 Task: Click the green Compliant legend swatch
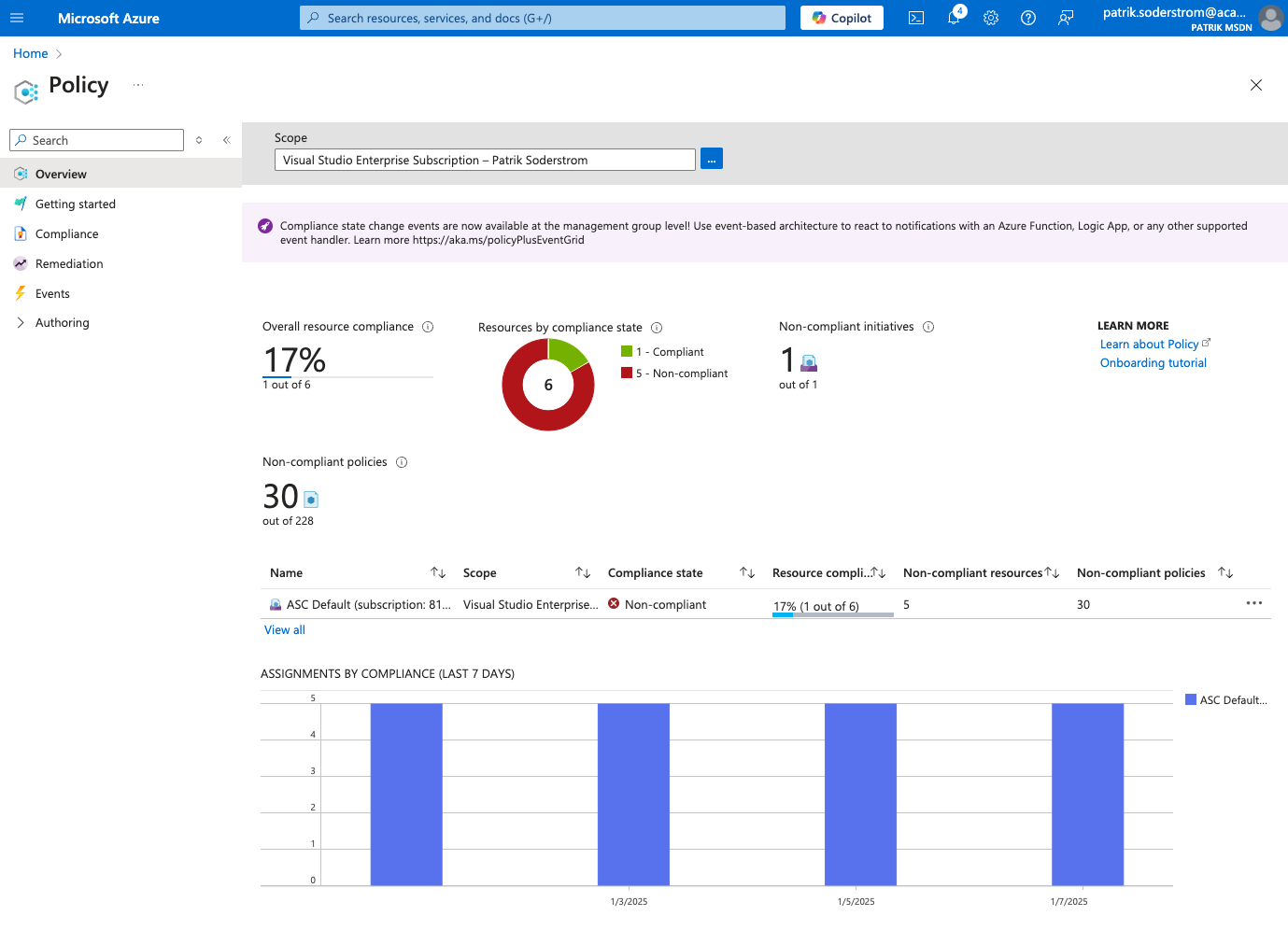click(627, 351)
